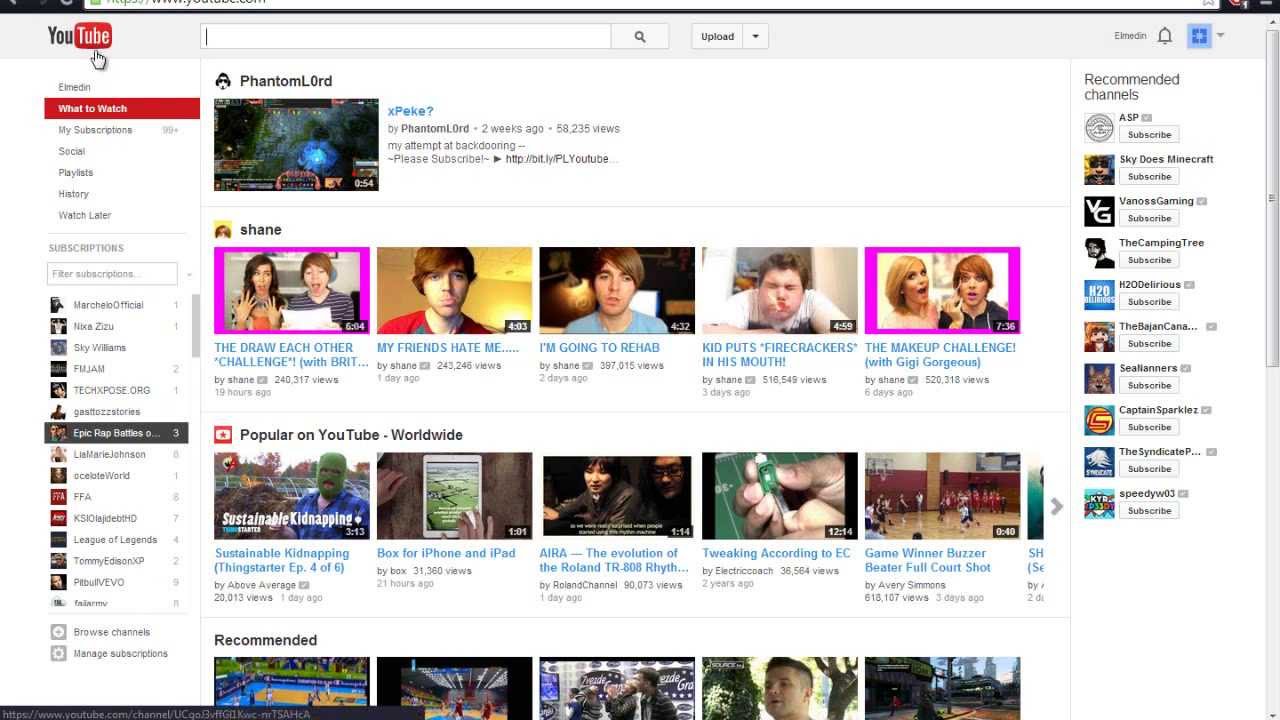Subscribe to TheCampingTree

pyautogui.click(x=1149, y=260)
